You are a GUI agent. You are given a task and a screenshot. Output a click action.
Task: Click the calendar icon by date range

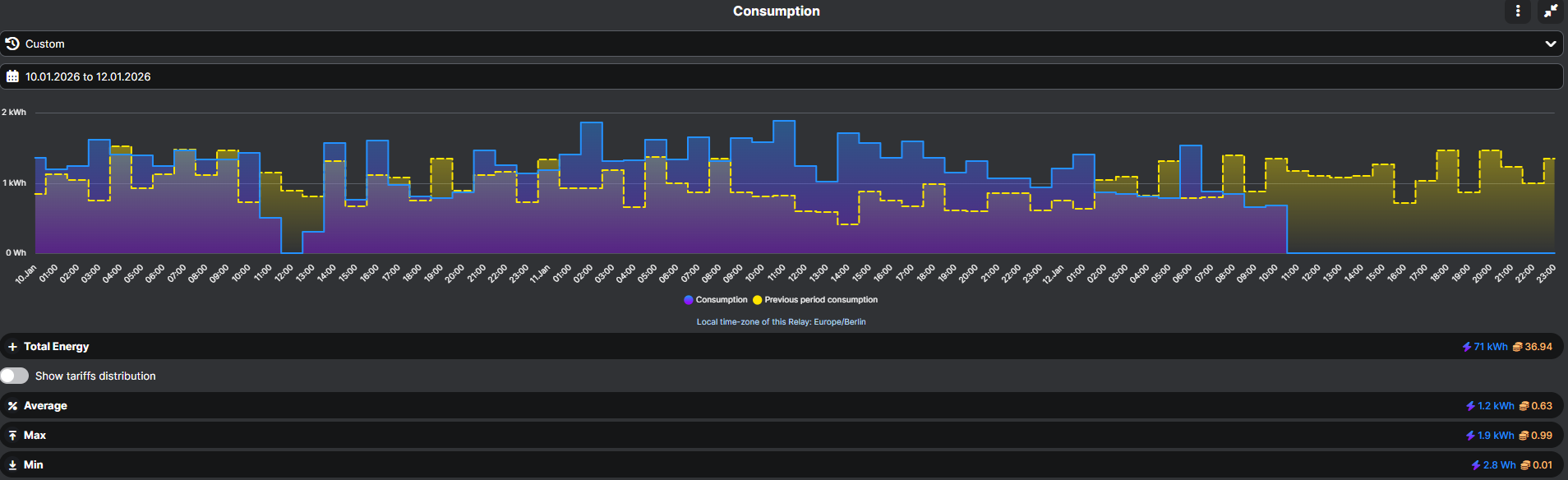(x=12, y=76)
